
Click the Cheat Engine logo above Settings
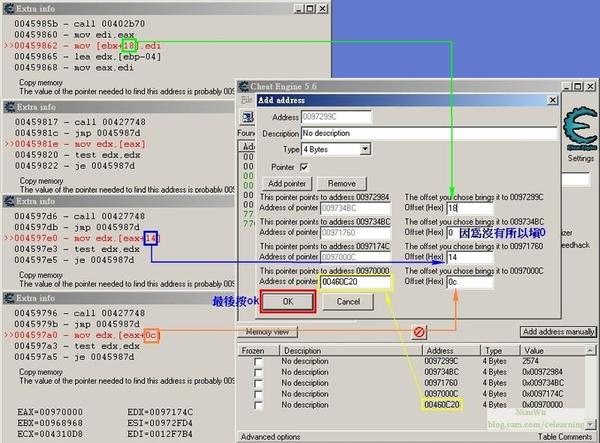coord(580,129)
